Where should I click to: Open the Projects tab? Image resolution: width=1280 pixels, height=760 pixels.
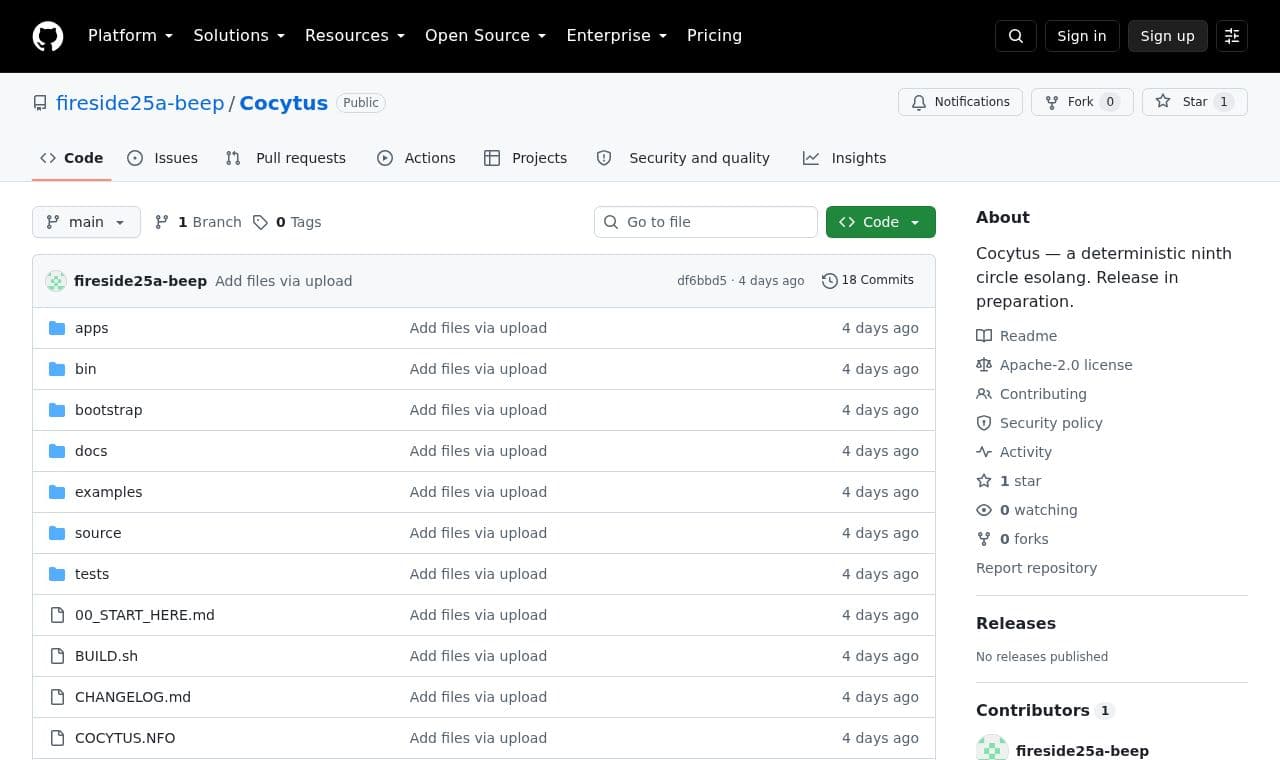pos(526,158)
